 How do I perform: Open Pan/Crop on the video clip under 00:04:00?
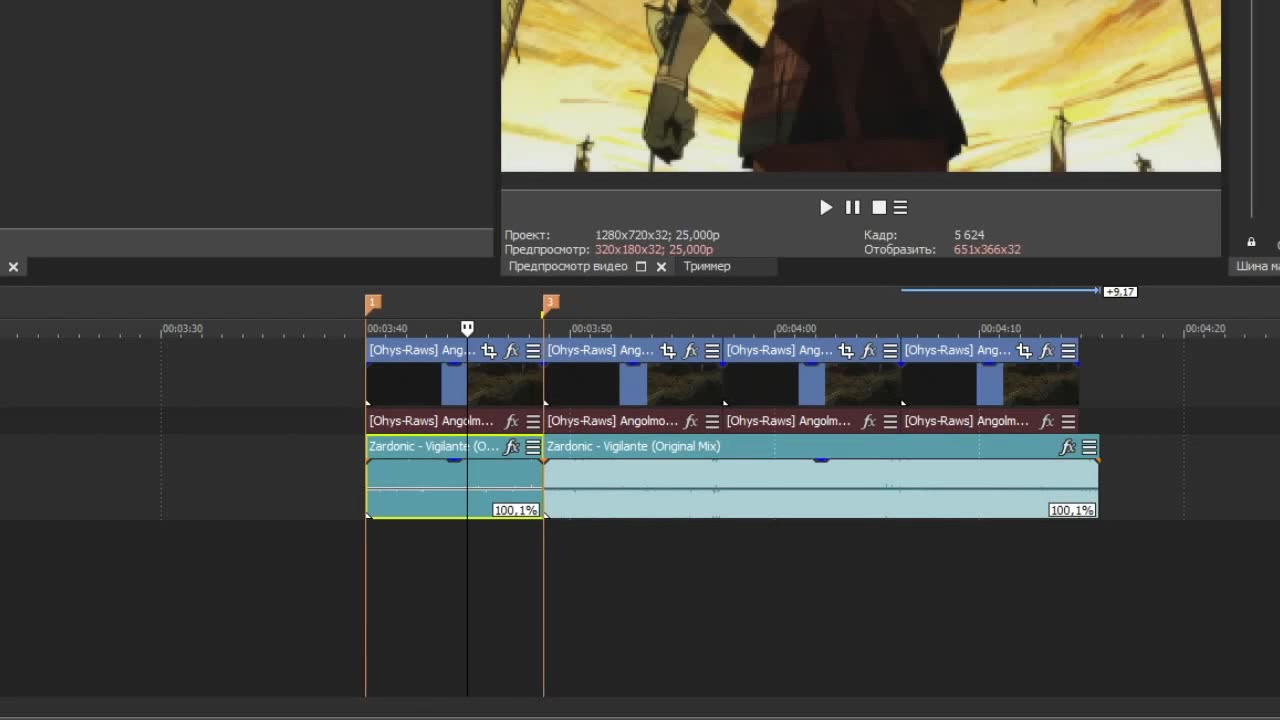coord(846,351)
